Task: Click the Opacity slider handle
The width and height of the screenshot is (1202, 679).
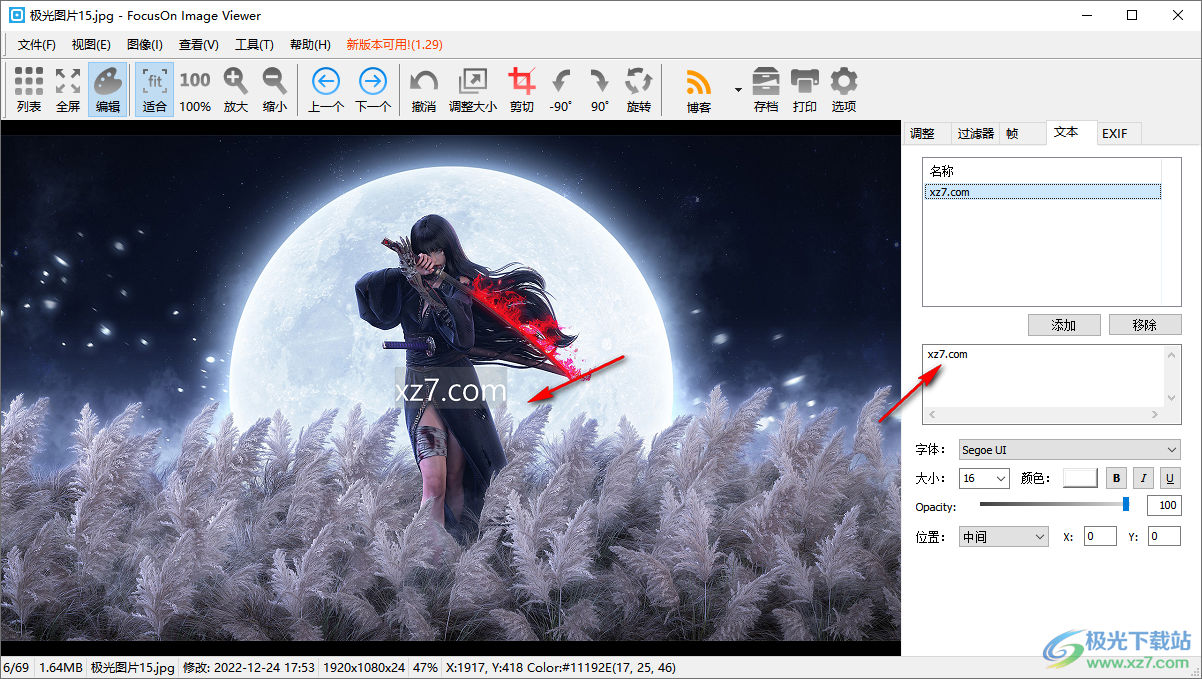Action: 1126,505
